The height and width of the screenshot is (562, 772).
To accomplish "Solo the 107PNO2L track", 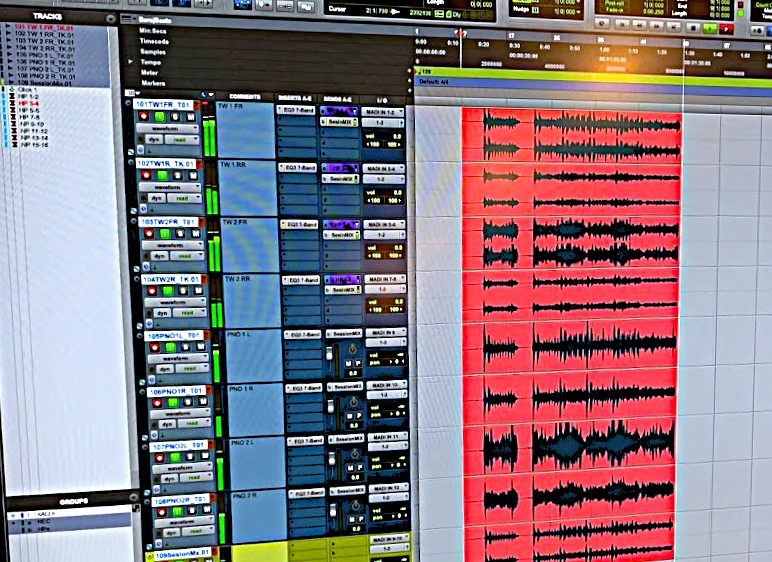I will [188, 457].
